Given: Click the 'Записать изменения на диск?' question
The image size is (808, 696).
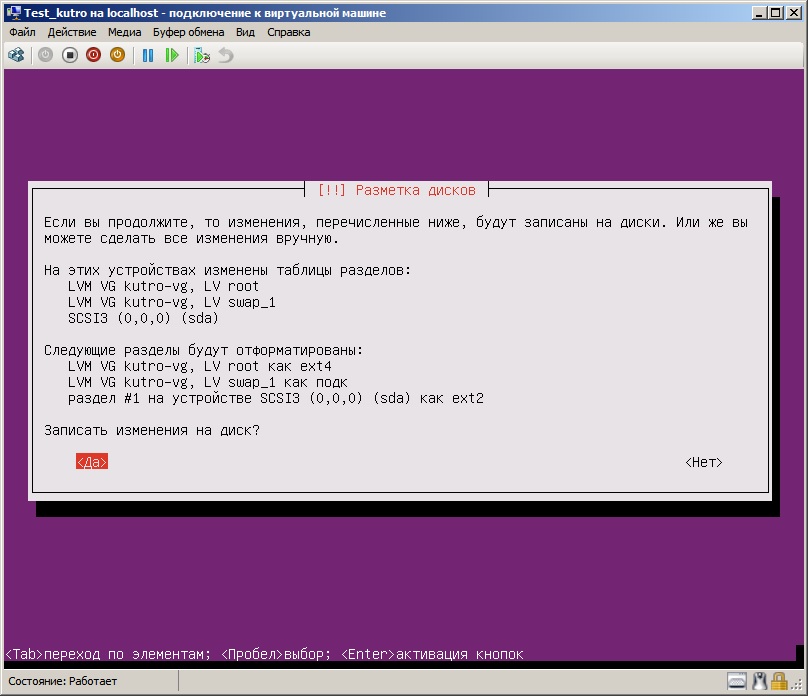Looking at the screenshot, I should click(x=152, y=430).
